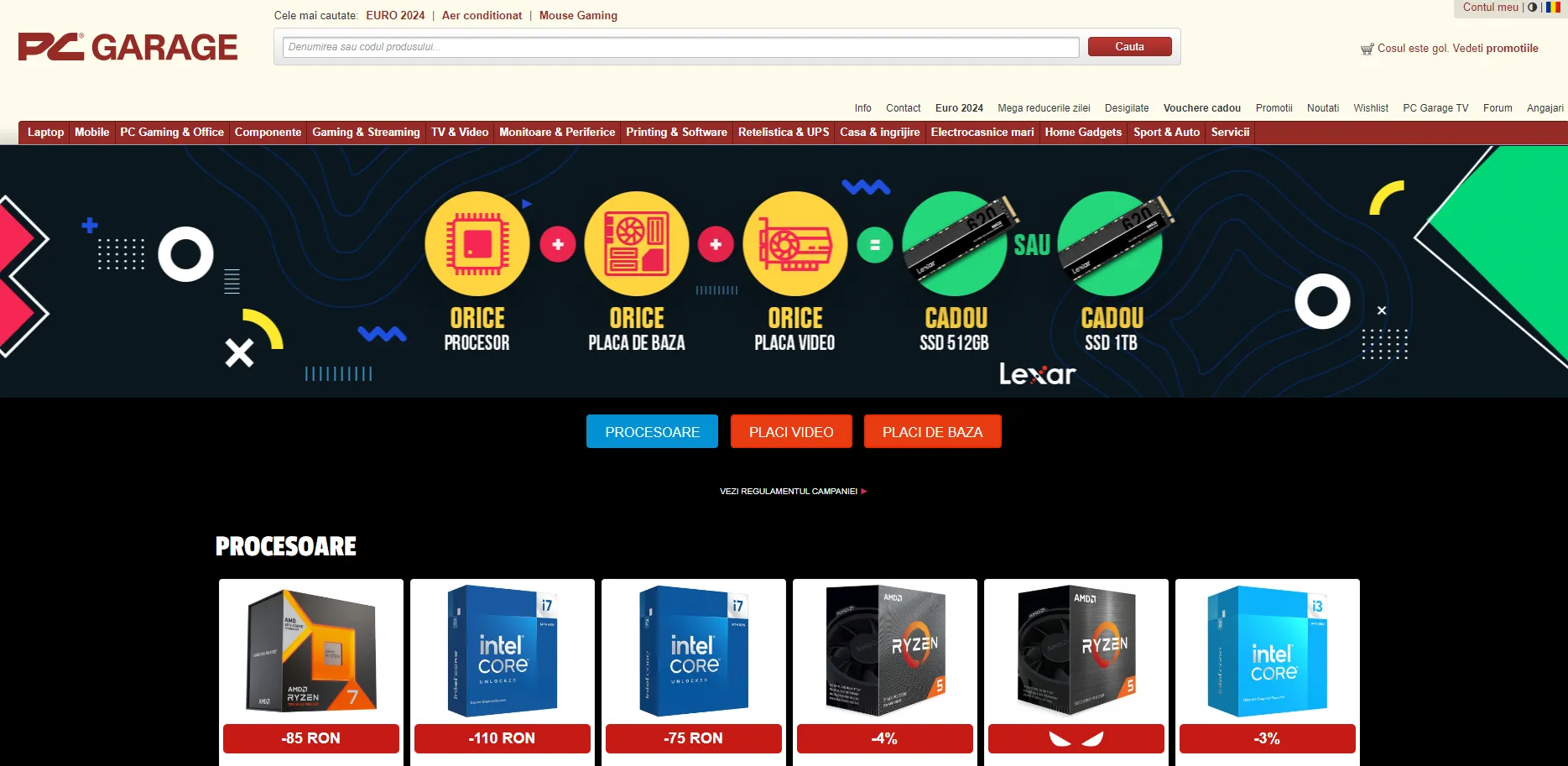Image resolution: width=1568 pixels, height=766 pixels.
Task: Open the Intel Core i7 box above -75 RON
Action: pos(694,650)
